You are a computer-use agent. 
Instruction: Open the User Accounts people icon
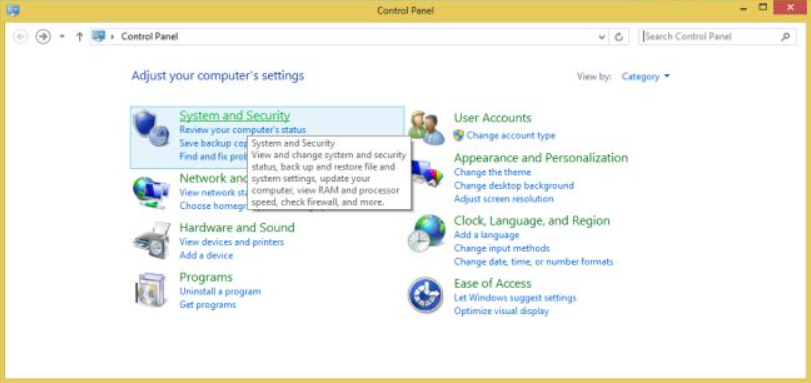tap(426, 128)
